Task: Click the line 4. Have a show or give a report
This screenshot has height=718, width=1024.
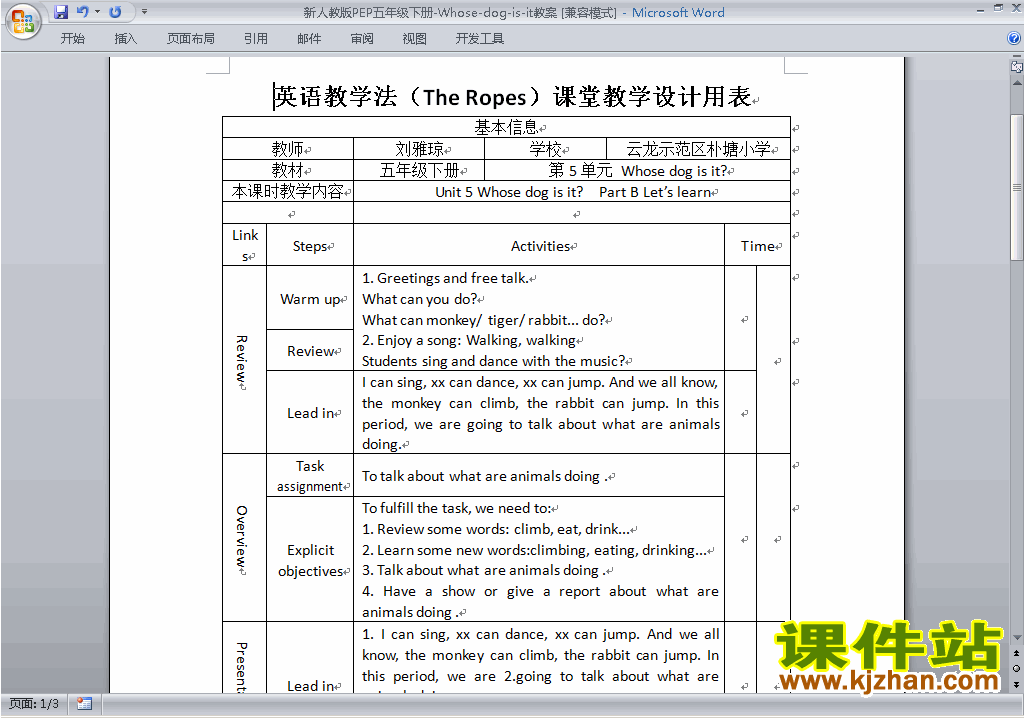Action: (540, 591)
